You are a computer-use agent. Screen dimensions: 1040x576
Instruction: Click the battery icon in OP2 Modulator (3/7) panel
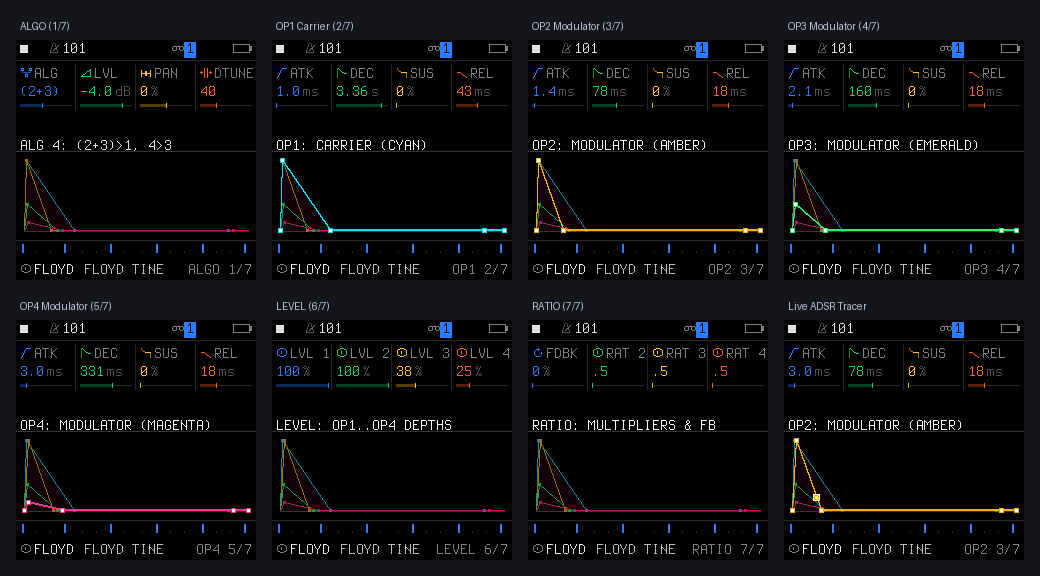click(x=754, y=48)
